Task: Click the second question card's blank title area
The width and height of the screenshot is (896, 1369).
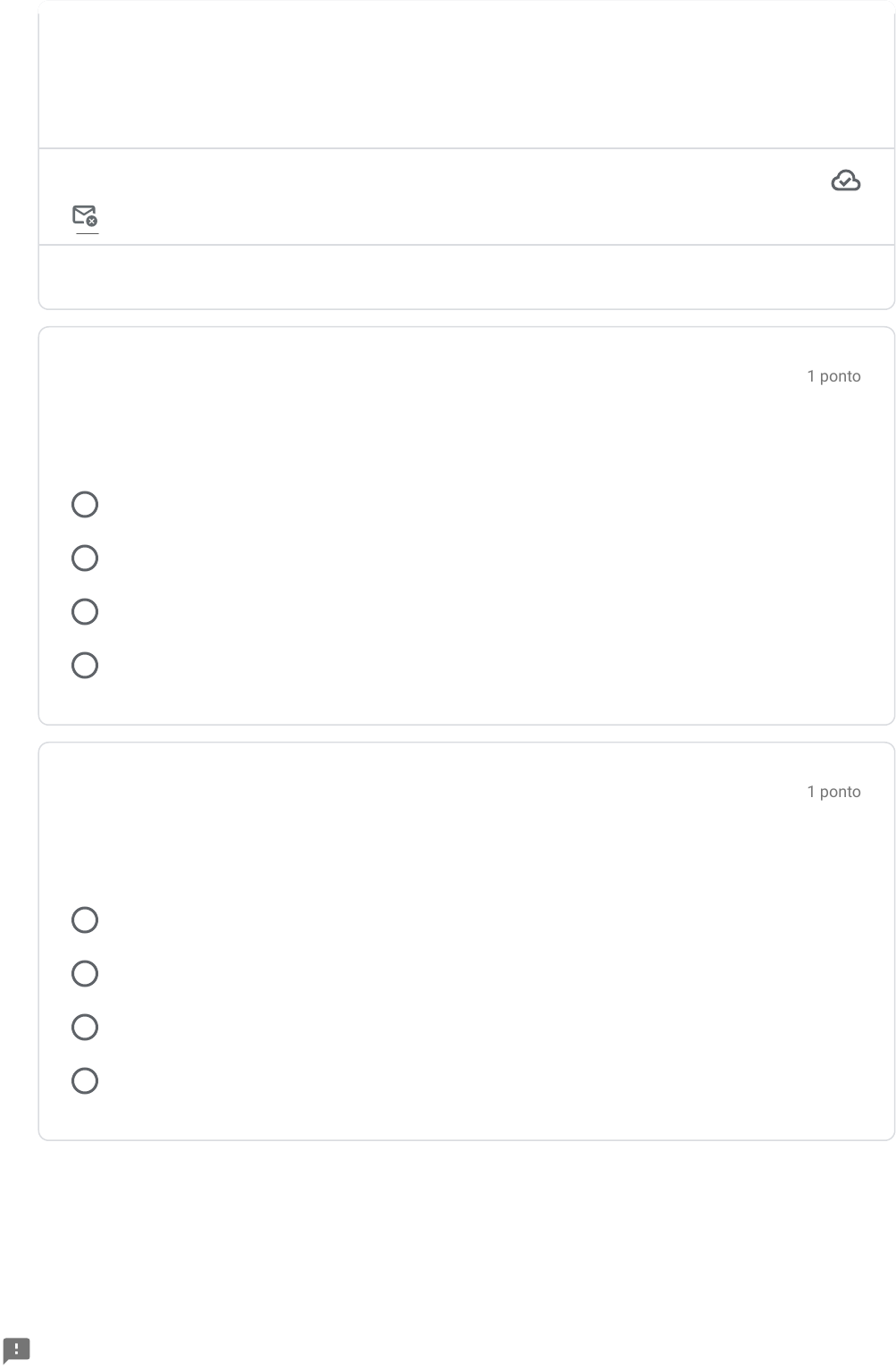Action: tap(402, 818)
